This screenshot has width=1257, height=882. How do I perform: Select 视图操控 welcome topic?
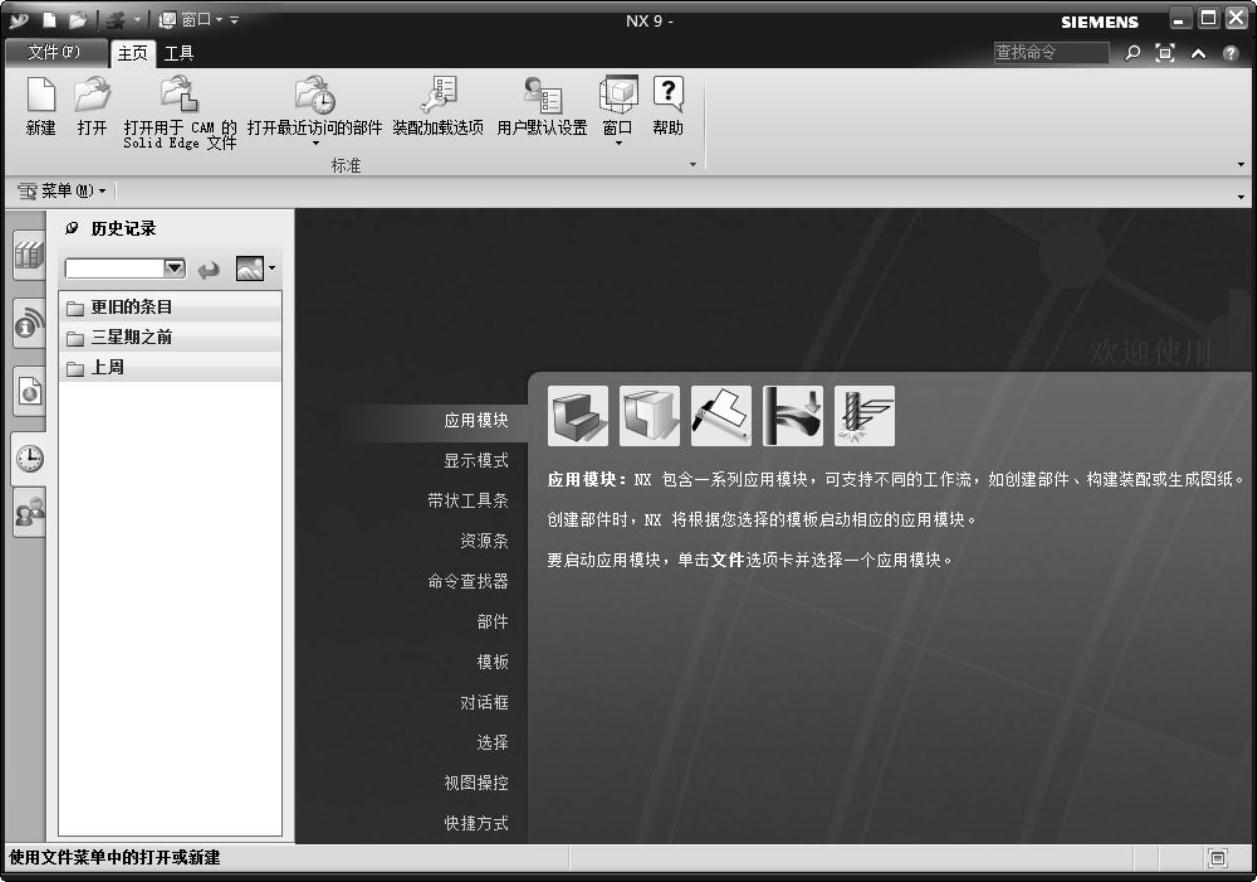pyautogui.click(x=476, y=783)
